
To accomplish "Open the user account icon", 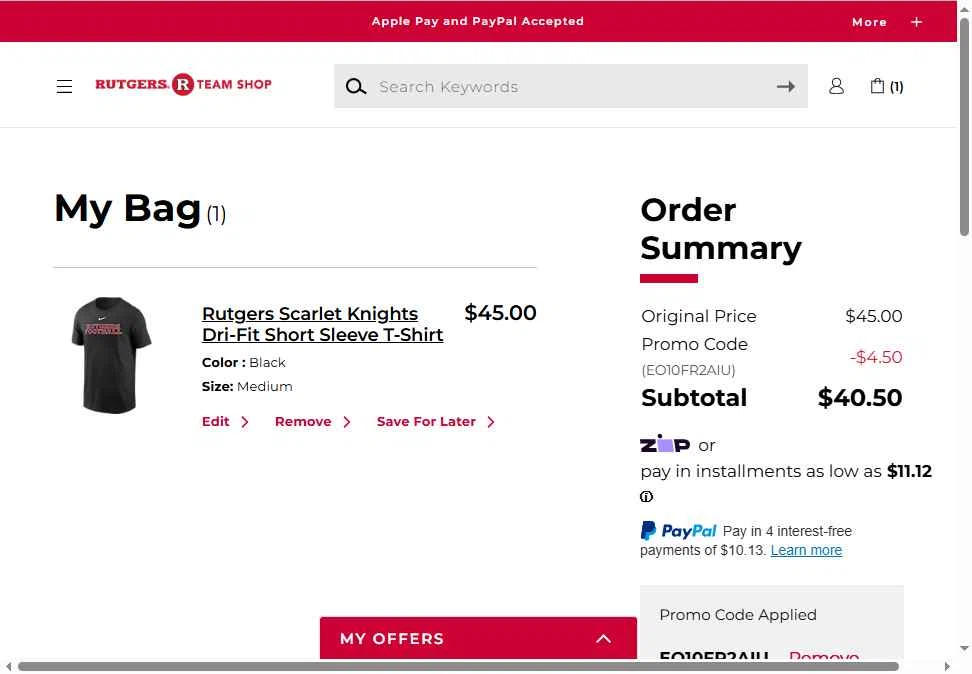I will pyautogui.click(x=836, y=86).
